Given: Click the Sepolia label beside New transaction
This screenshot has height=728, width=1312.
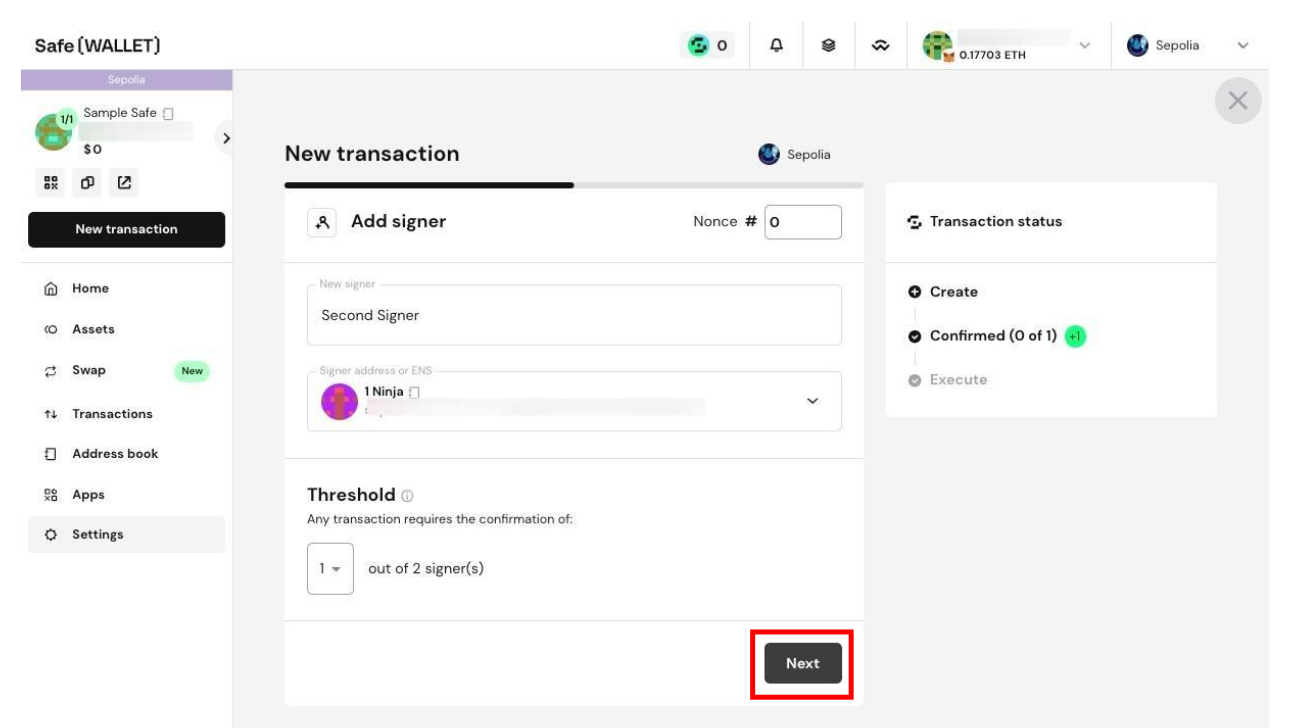Looking at the screenshot, I should click(810, 155).
